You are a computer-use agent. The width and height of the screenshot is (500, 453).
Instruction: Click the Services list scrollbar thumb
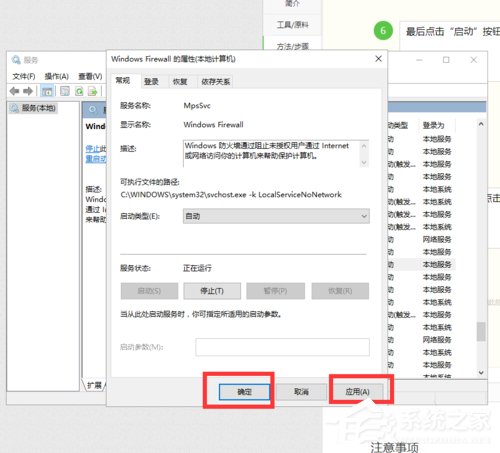click(481, 331)
